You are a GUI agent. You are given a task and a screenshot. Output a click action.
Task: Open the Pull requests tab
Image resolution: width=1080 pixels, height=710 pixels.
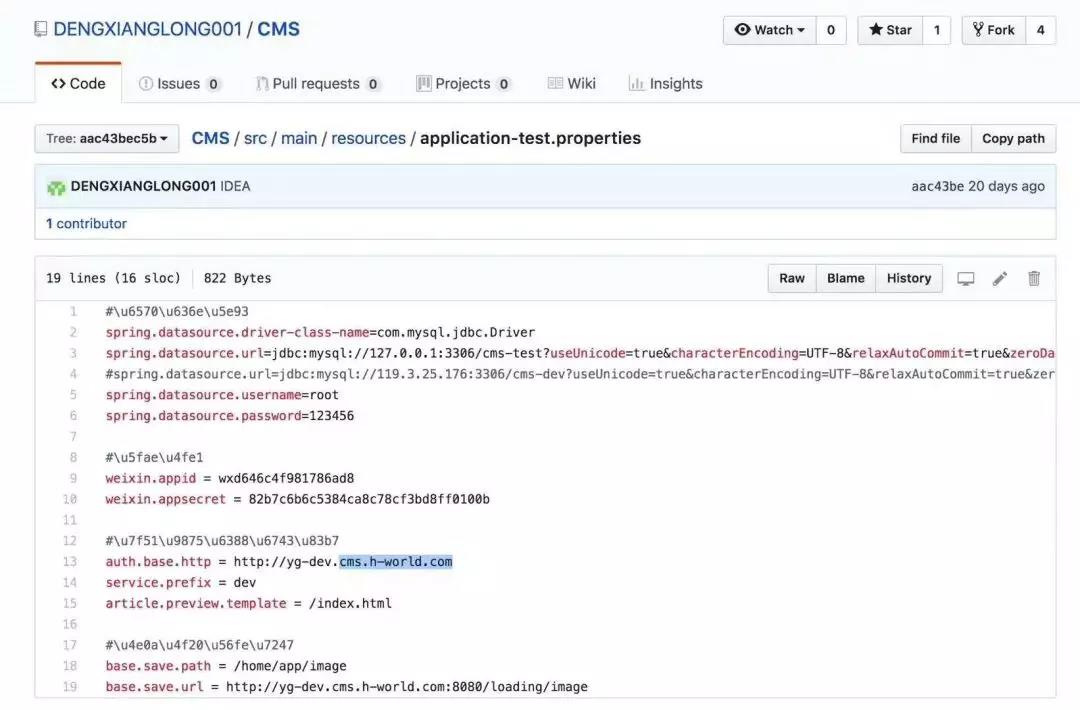pos(317,84)
